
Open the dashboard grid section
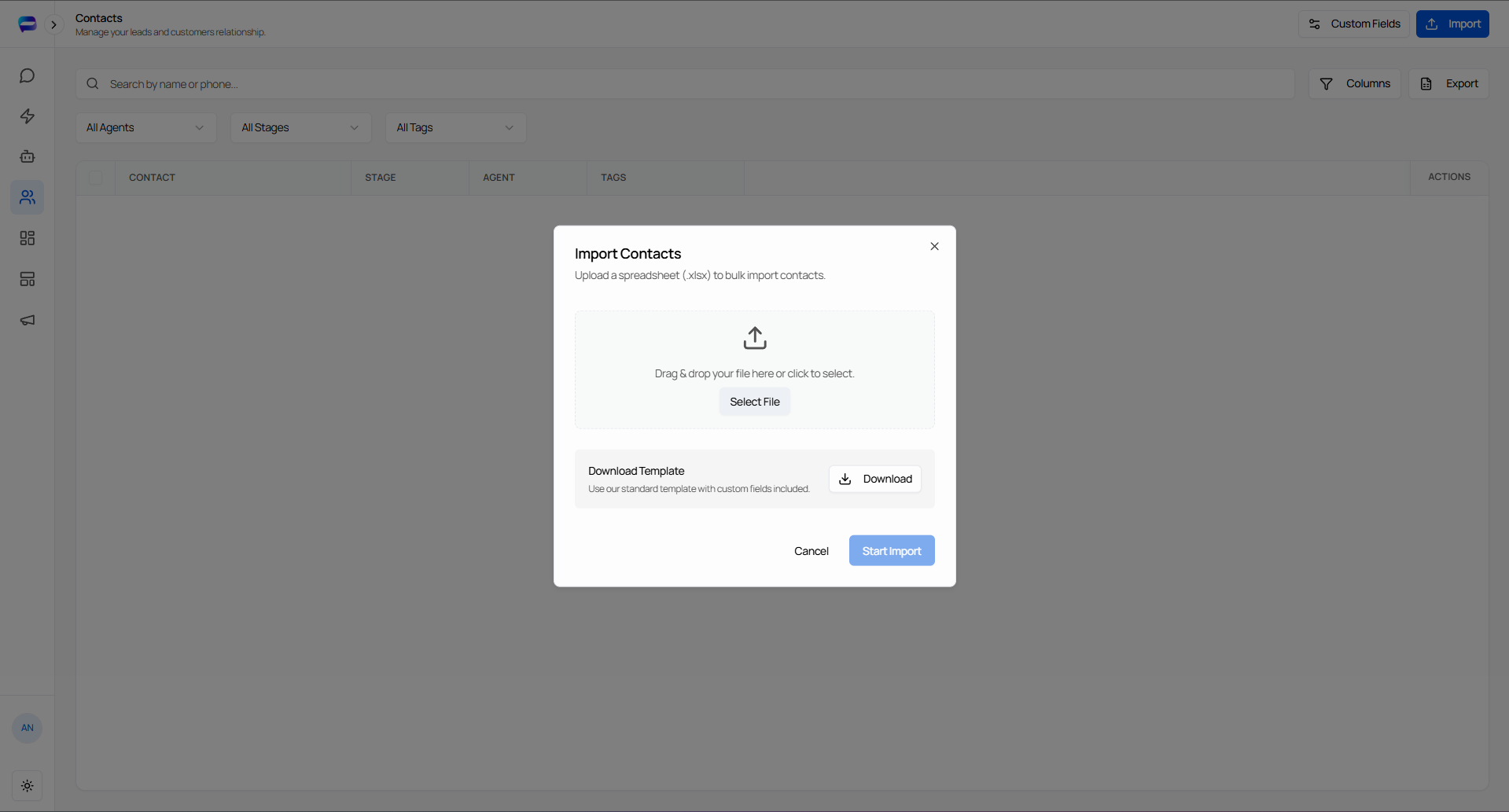tap(27, 238)
